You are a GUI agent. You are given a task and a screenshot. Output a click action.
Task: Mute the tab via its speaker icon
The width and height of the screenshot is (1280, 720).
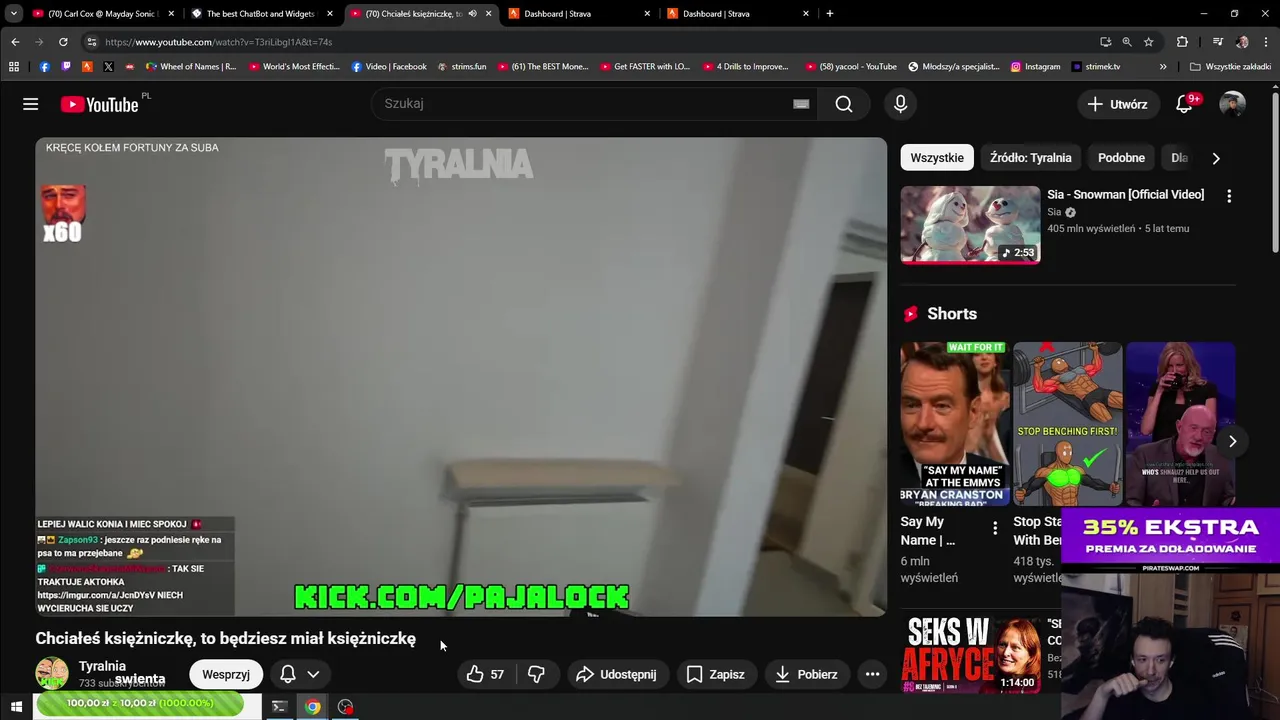click(472, 14)
